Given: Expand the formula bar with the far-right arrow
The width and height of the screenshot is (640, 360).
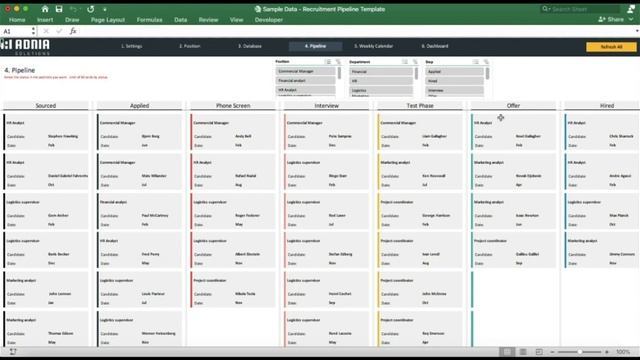Looking at the screenshot, I should 637,31.
